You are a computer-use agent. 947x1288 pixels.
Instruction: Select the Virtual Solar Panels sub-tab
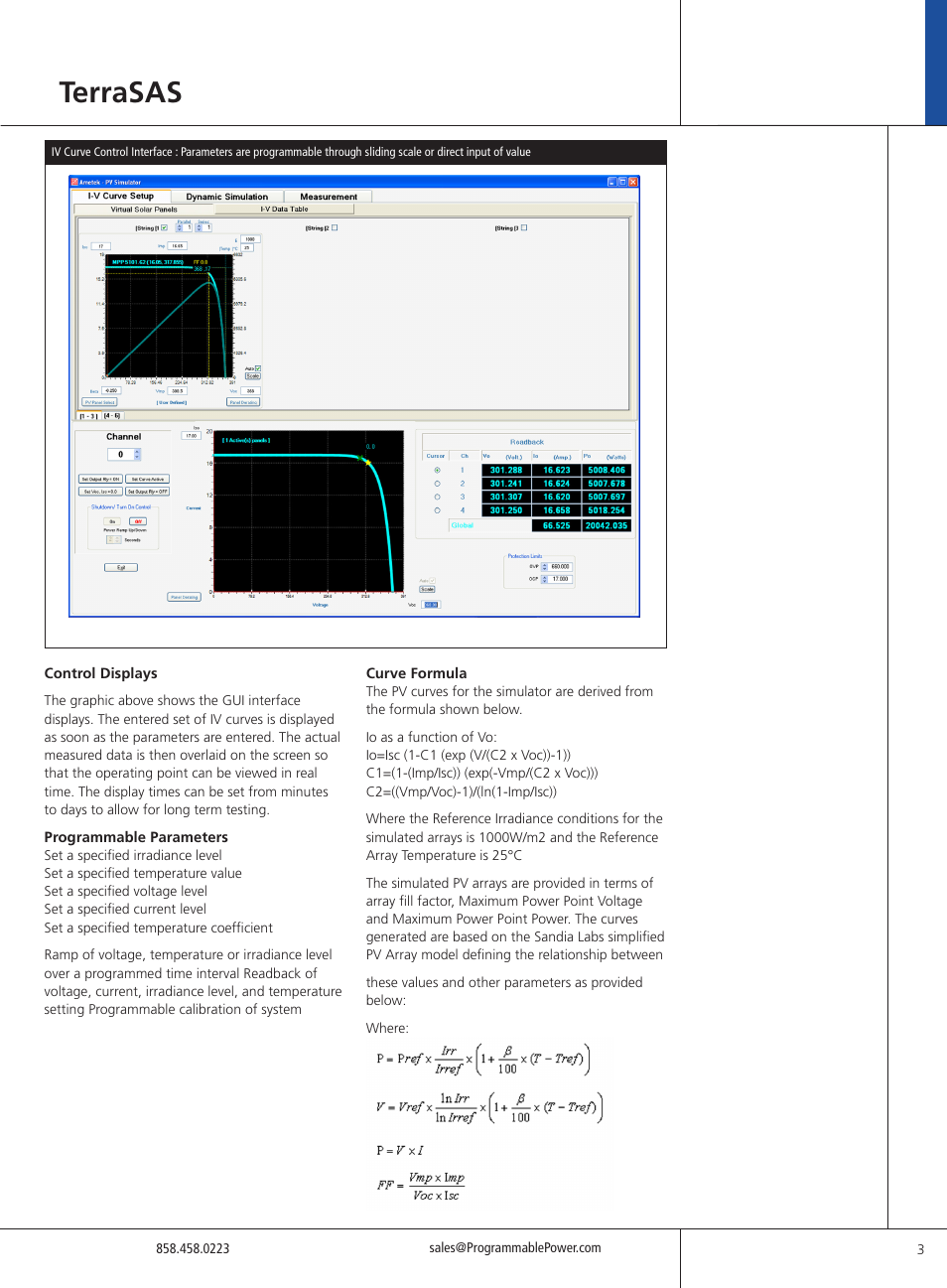[144, 210]
